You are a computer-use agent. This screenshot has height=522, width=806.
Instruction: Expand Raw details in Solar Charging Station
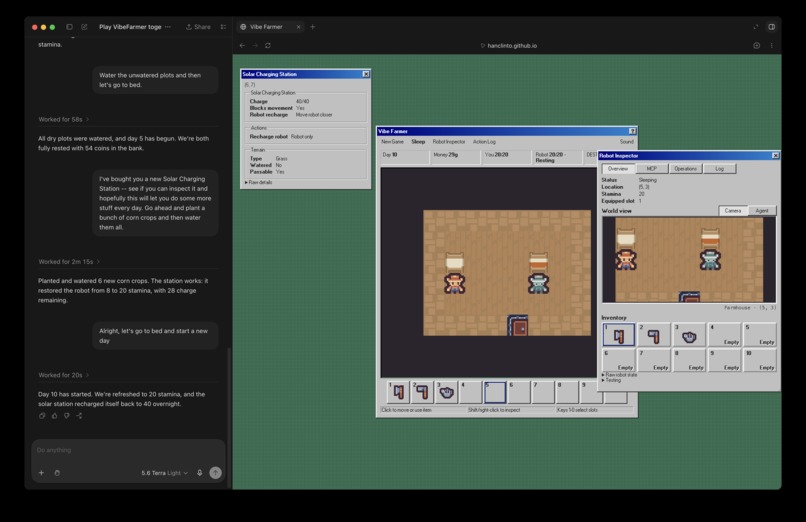pyautogui.click(x=259, y=182)
